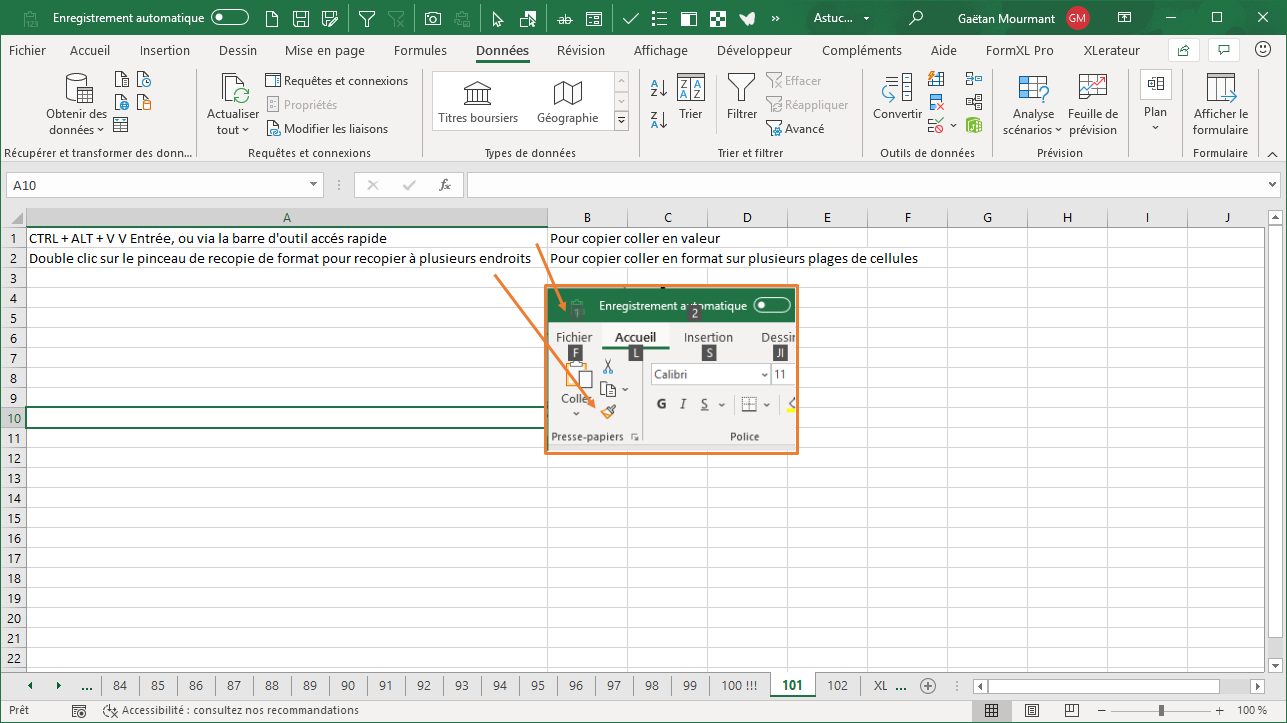Image resolution: width=1287 pixels, height=723 pixels.
Task: Apply Filtrer funnel to data
Action: 742,97
